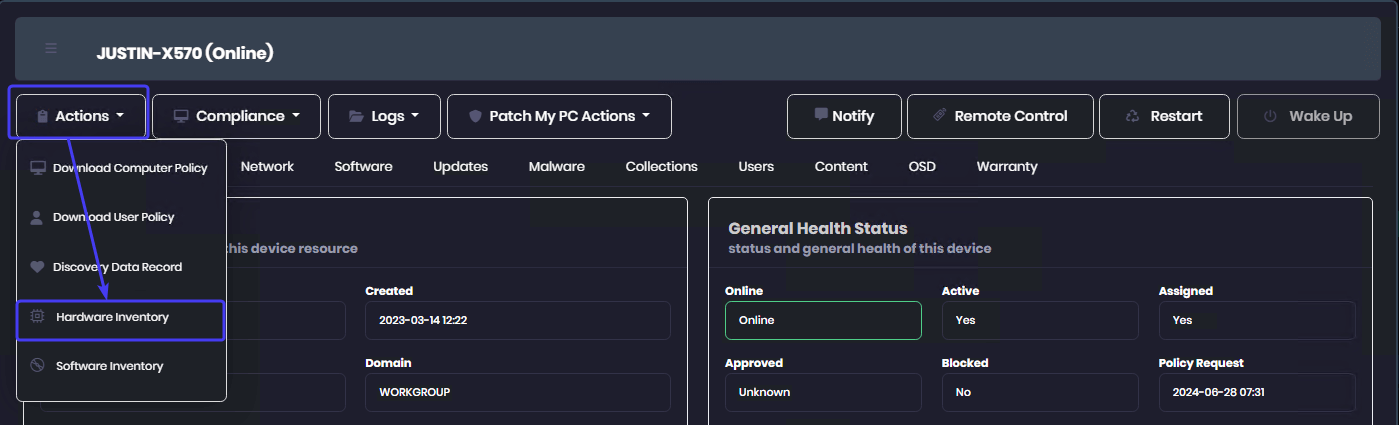
Task: Select the Collections tab
Action: tap(662, 166)
